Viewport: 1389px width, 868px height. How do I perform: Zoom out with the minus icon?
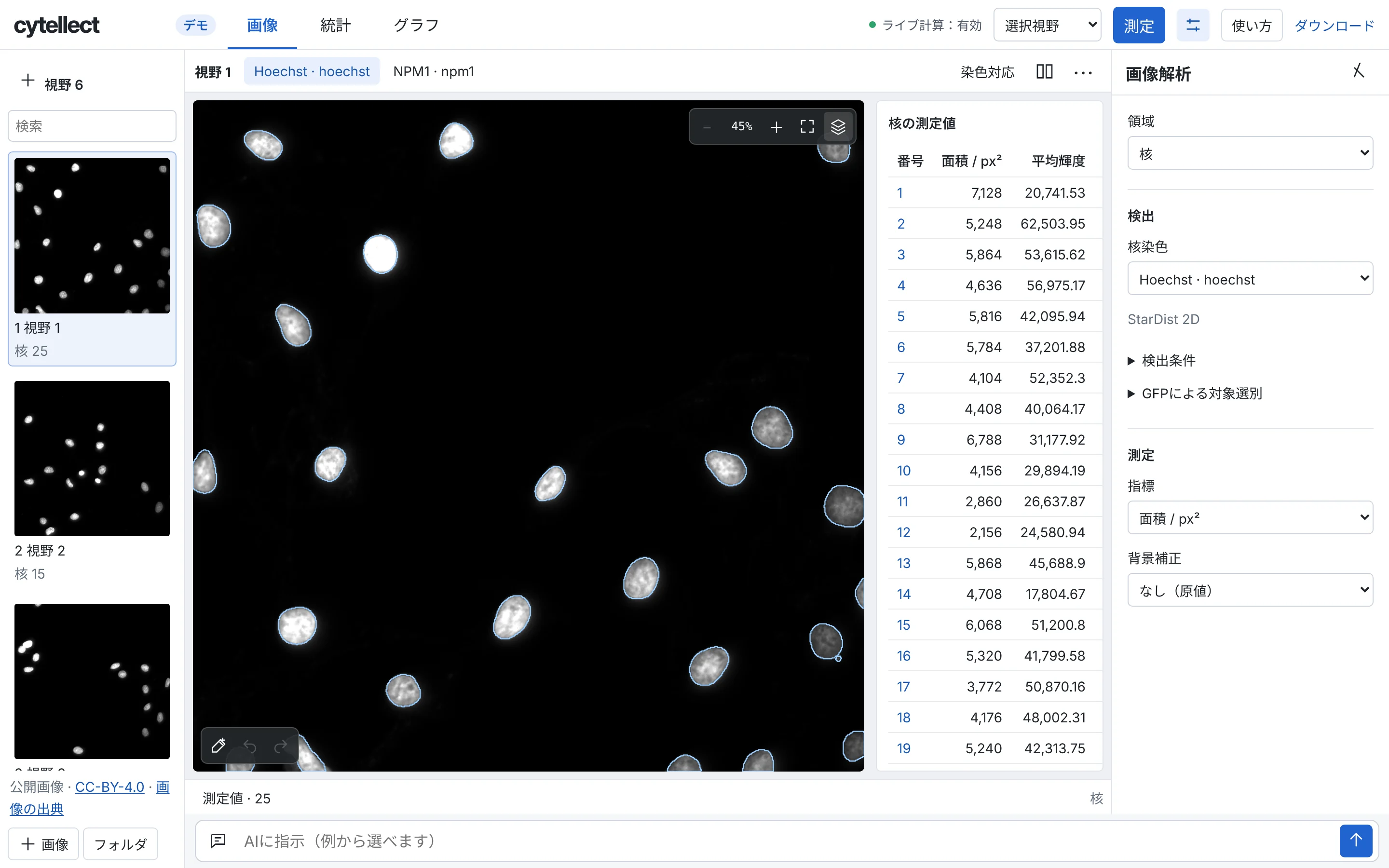coord(707,127)
